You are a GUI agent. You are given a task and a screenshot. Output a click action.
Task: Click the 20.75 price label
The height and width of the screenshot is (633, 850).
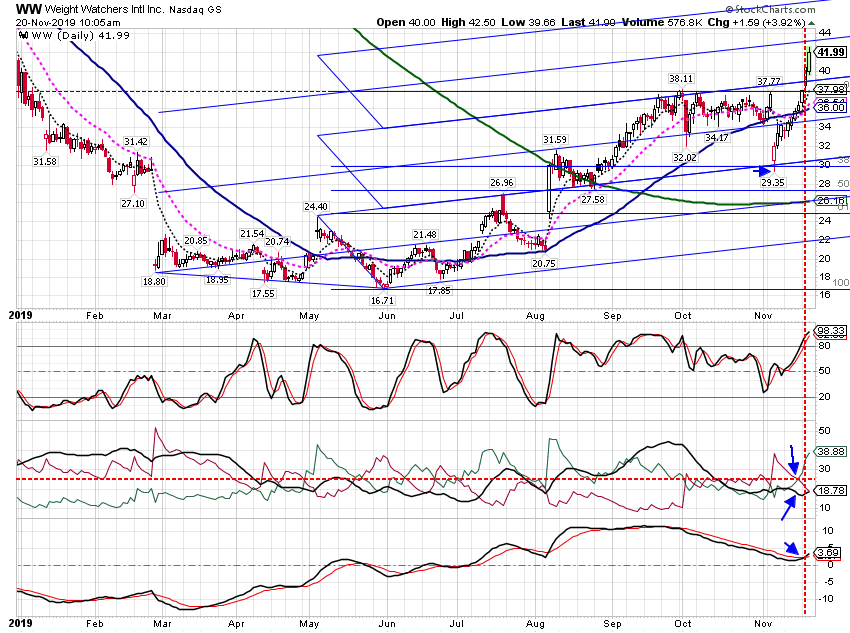[x=544, y=263]
